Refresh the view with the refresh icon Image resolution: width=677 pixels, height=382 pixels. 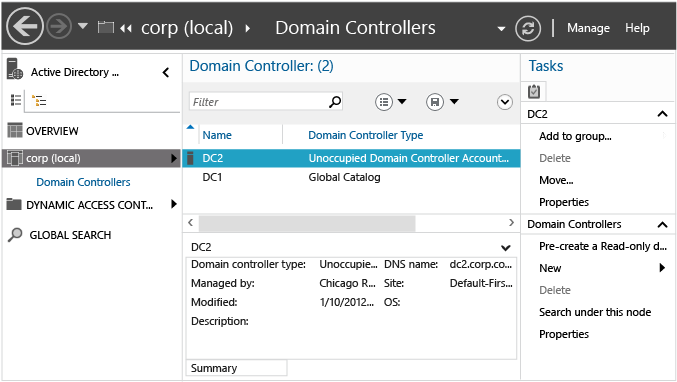tap(528, 28)
